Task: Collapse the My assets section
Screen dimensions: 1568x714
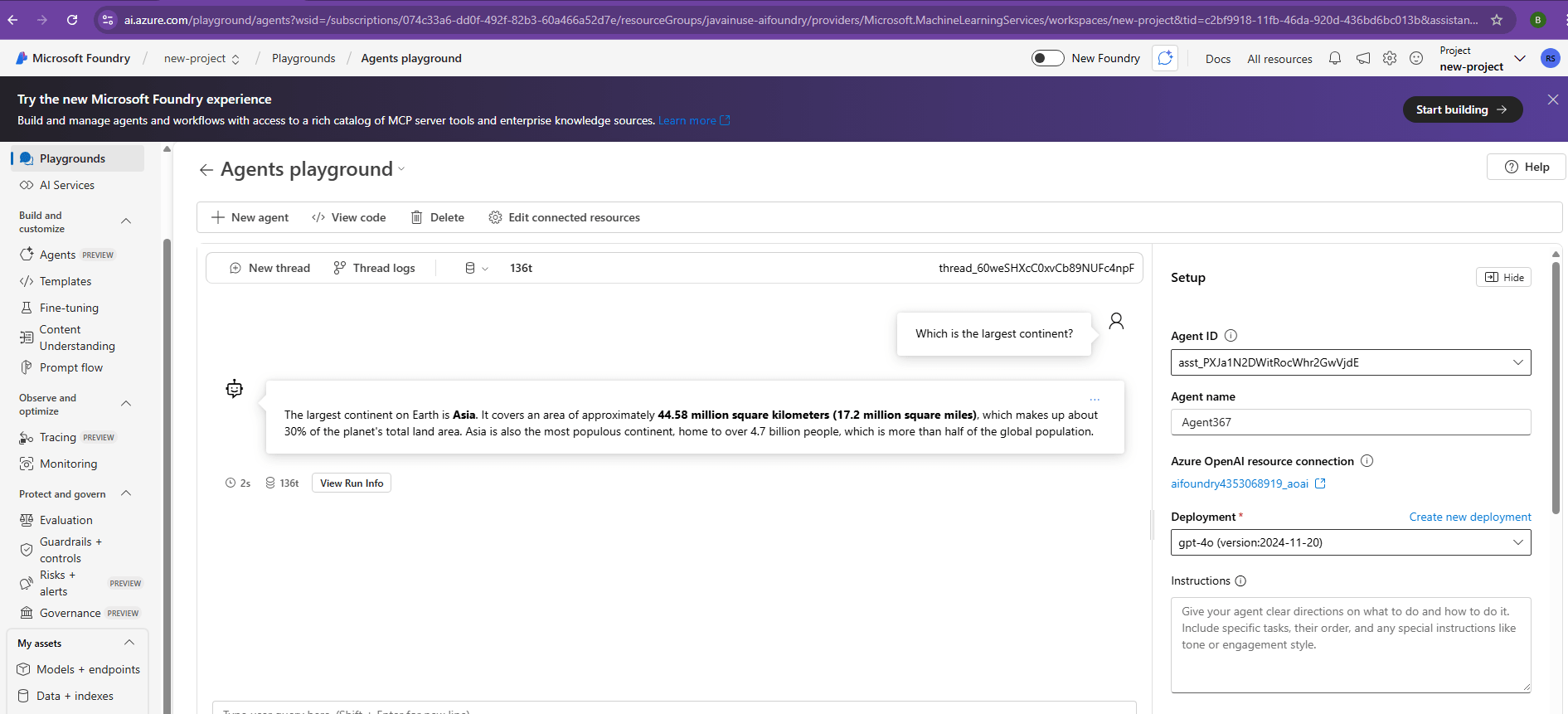Action: point(129,643)
